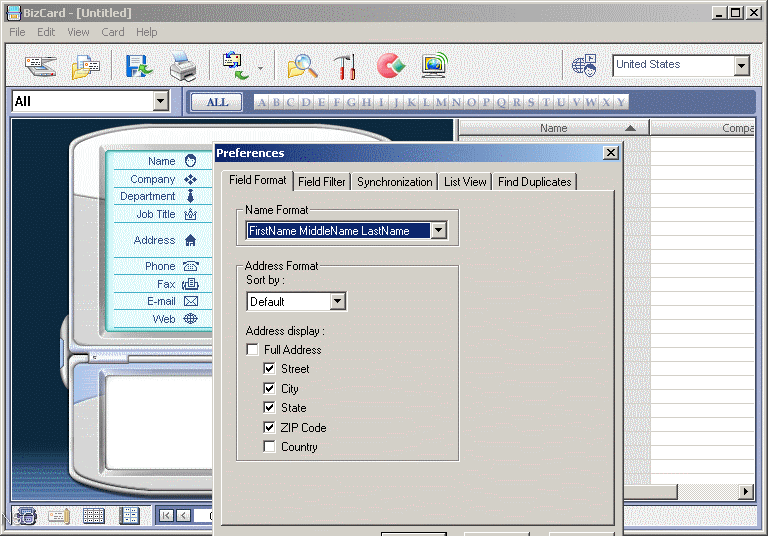768x536 pixels.
Task: Open the File menu
Action: tap(17, 32)
